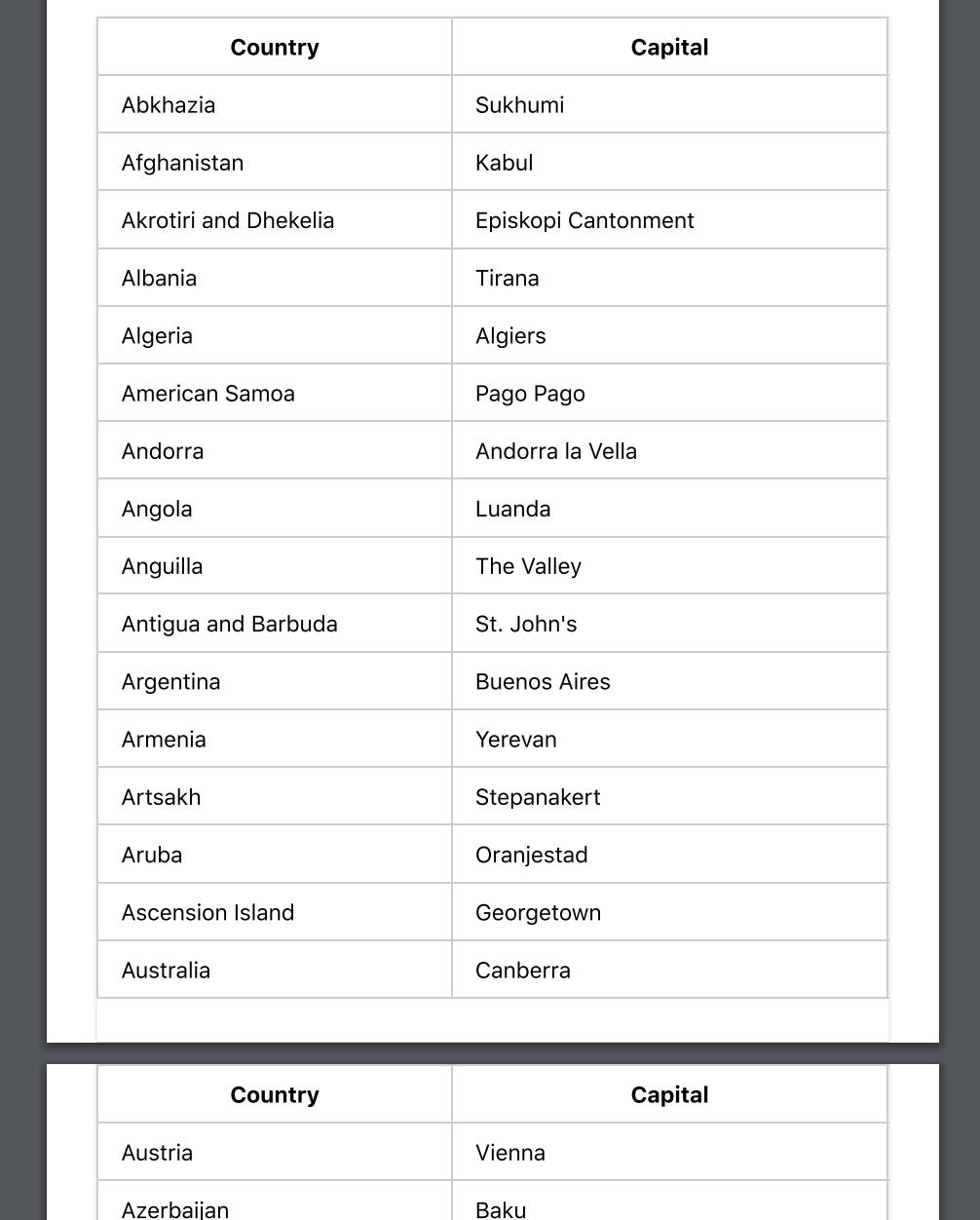Select the Sukhumi capital cell

[519, 105]
